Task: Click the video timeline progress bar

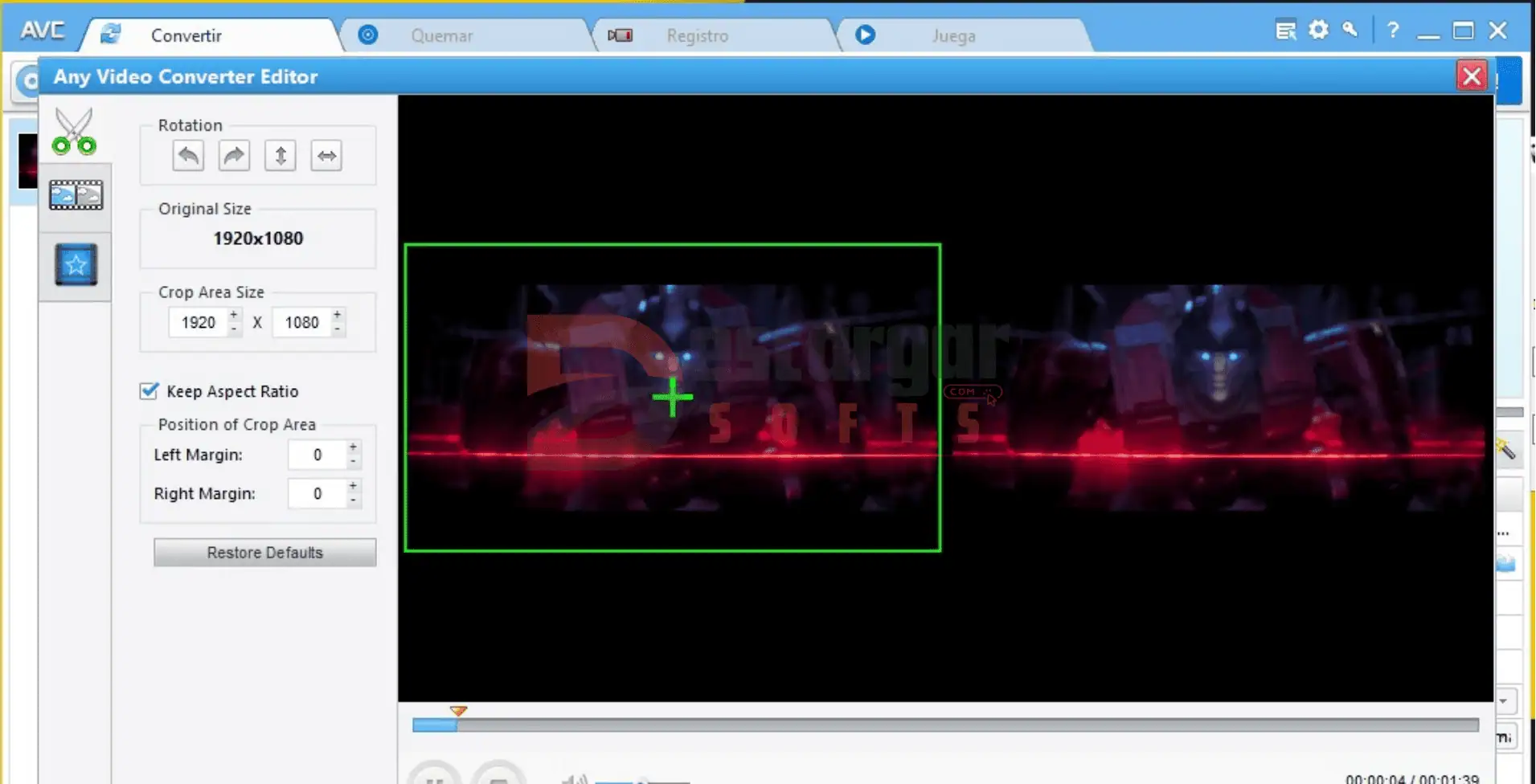Action: pos(944,725)
